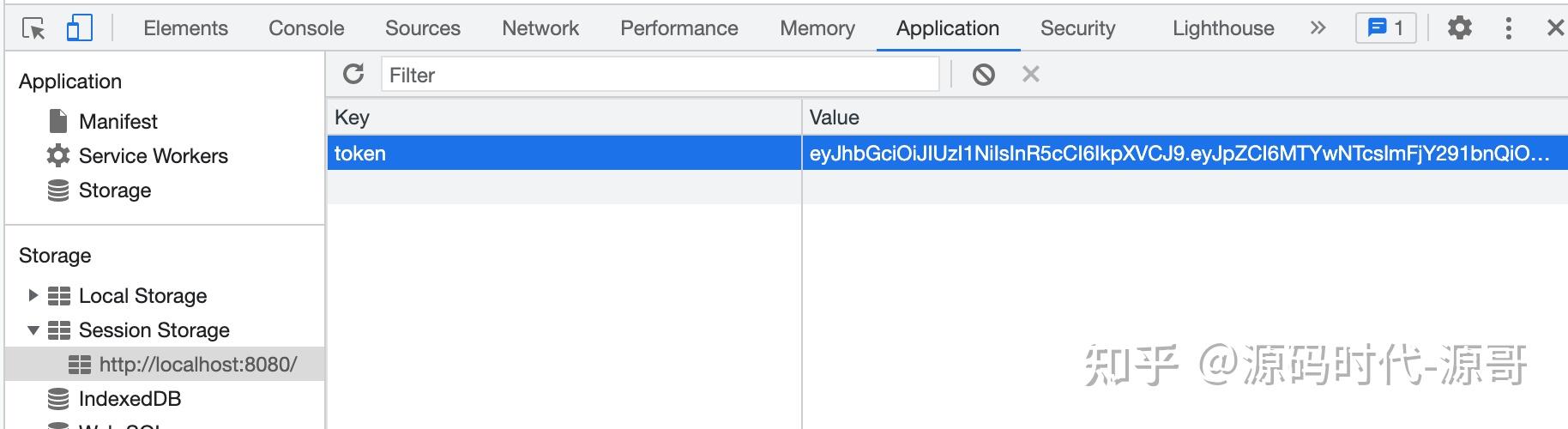Image resolution: width=1568 pixels, height=429 pixels.
Task: Click the Filter input field
Action: 659,75
